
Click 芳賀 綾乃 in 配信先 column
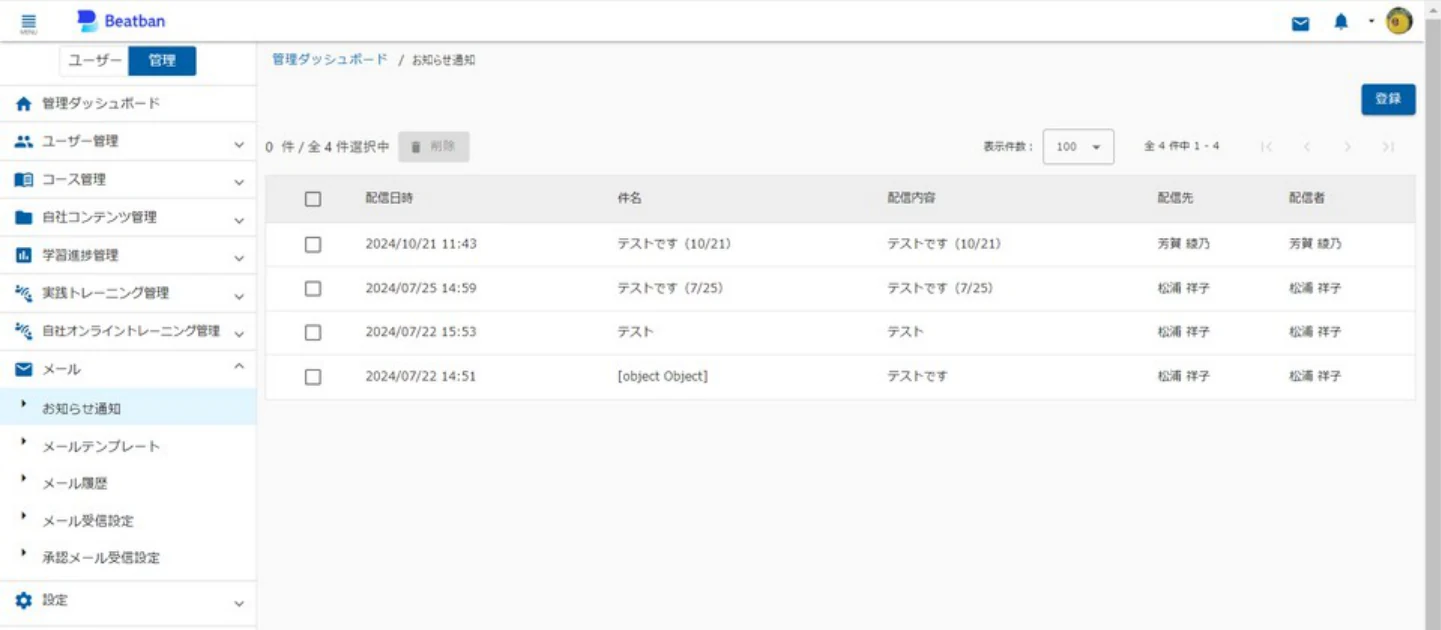[x=1183, y=244]
